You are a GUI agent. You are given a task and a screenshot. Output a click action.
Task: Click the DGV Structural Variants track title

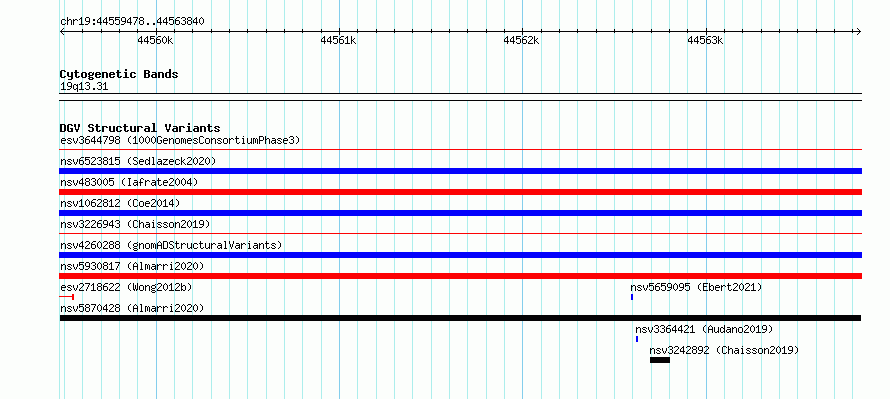pos(140,128)
